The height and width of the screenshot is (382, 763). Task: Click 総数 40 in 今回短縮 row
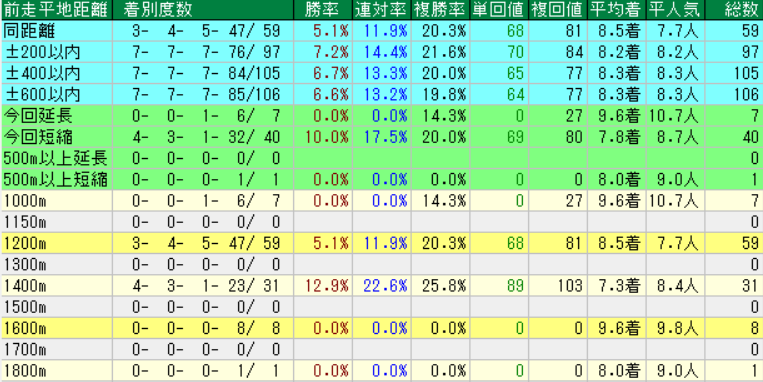750,137
